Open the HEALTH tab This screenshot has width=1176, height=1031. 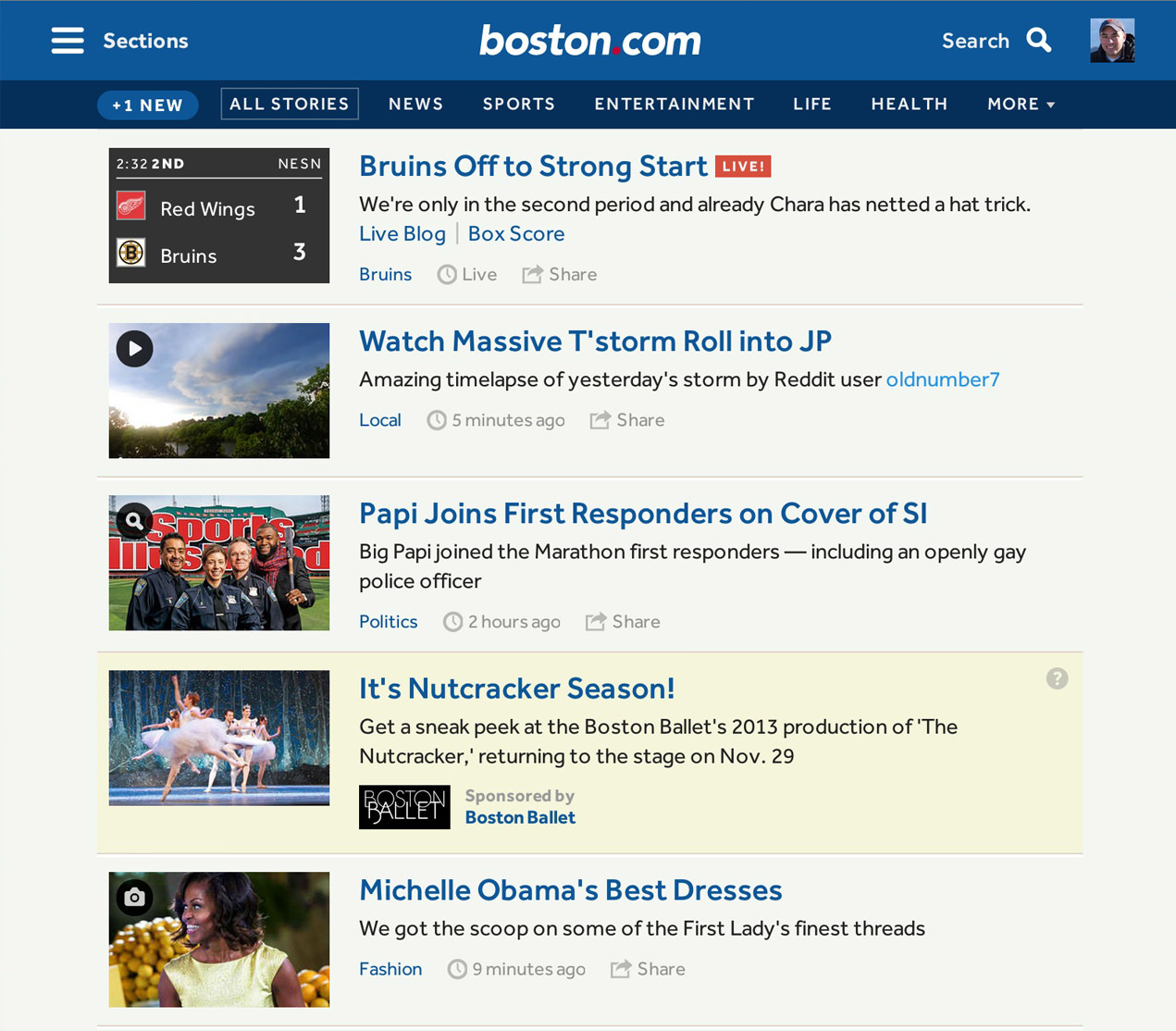pyautogui.click(x=910, y=105)
